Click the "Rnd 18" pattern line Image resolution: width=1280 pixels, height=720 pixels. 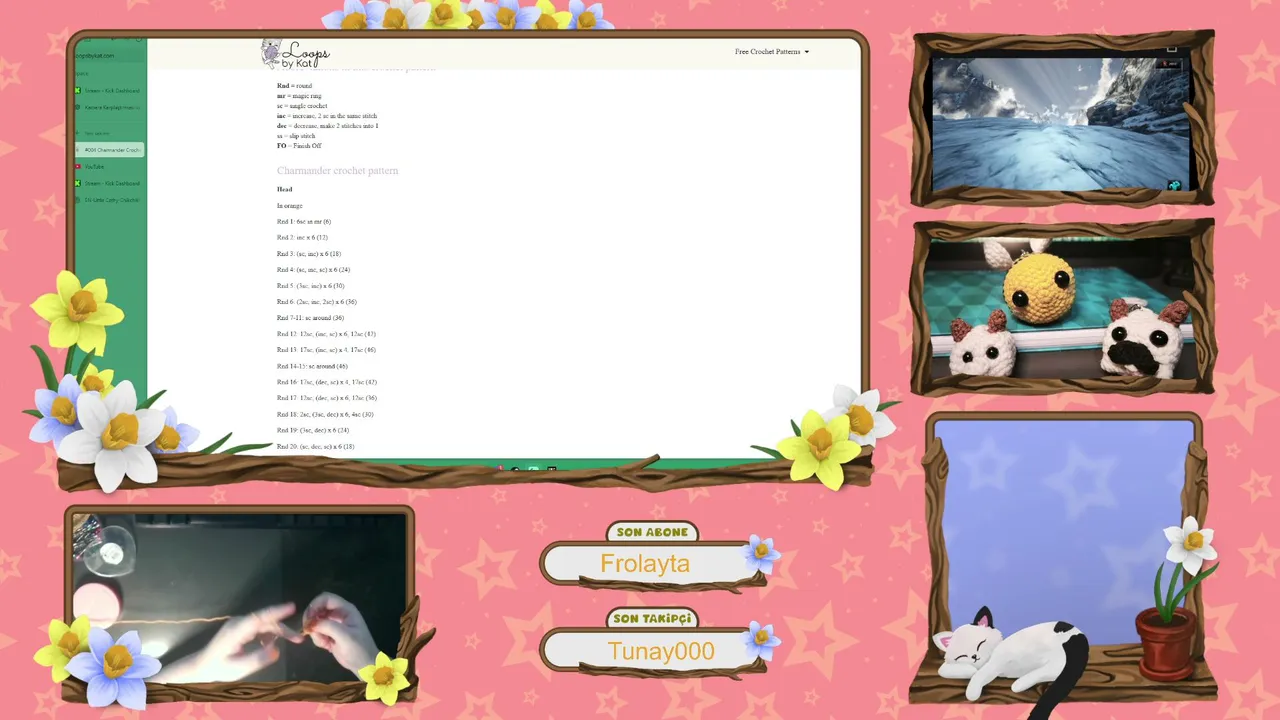(x=325, y=414)
